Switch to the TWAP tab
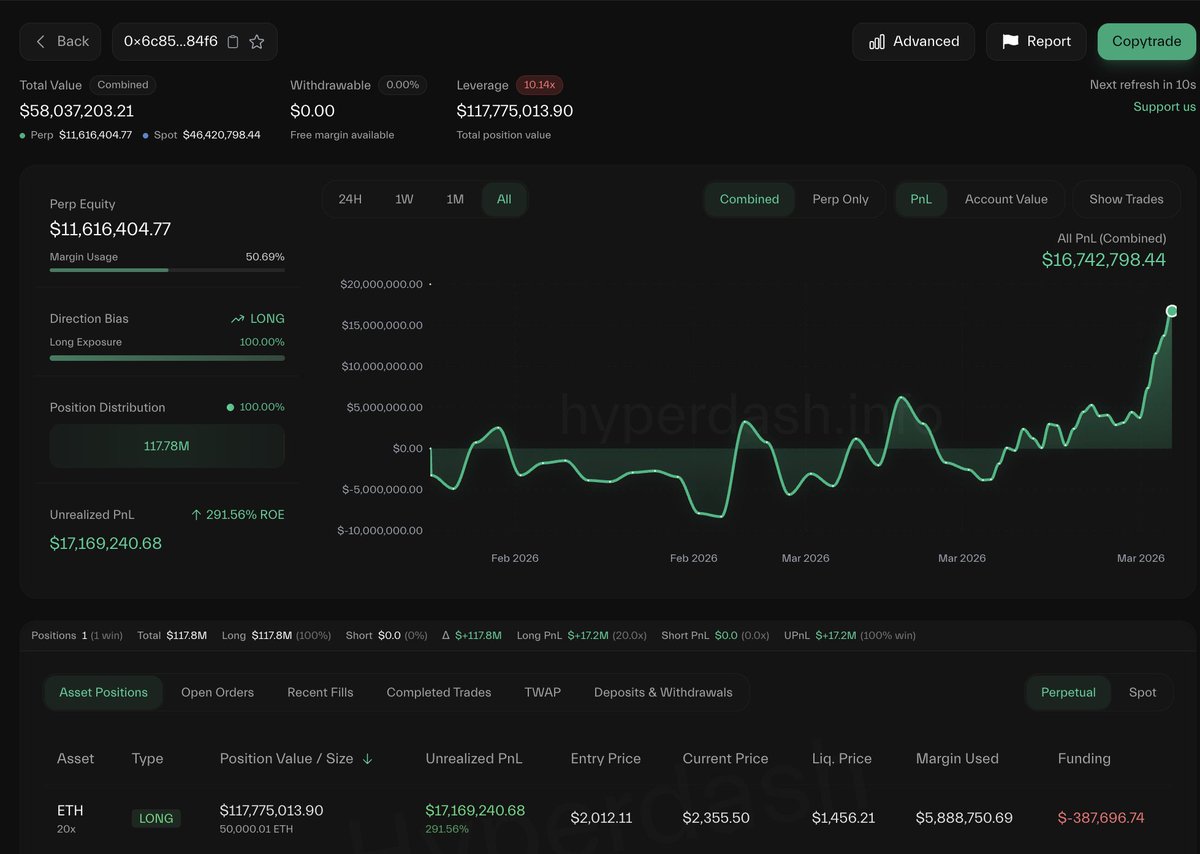 [x=542, y=692]
